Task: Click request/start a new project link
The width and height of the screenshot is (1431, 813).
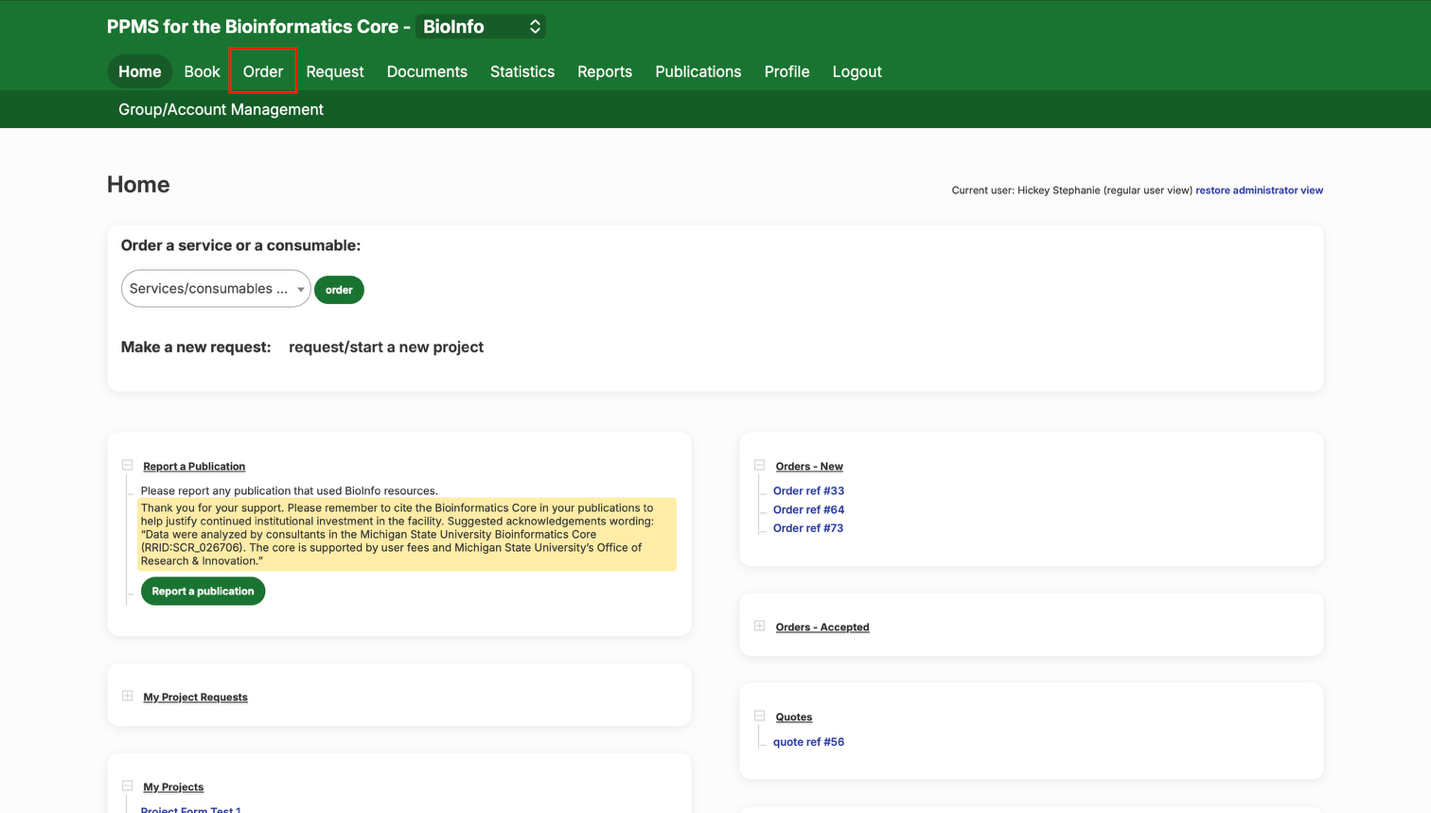Action: pyautogui.click(x=386, y=347)
